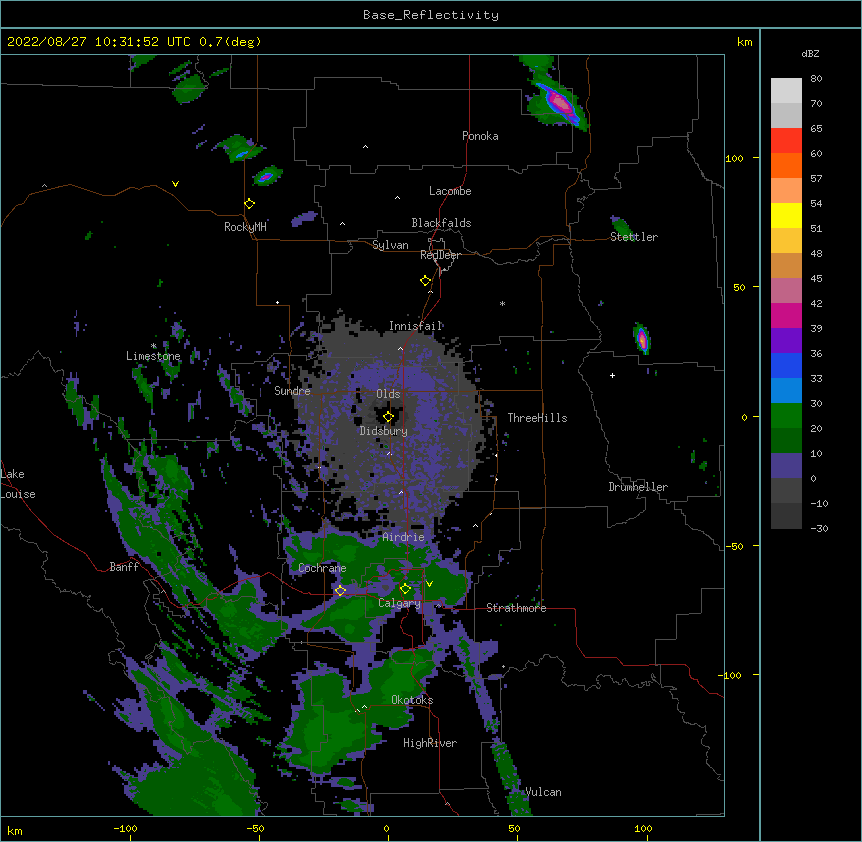The image size is (862, 842).
Task: Click the purple swatch near 36 dBZ
Action: pos(786,341)
